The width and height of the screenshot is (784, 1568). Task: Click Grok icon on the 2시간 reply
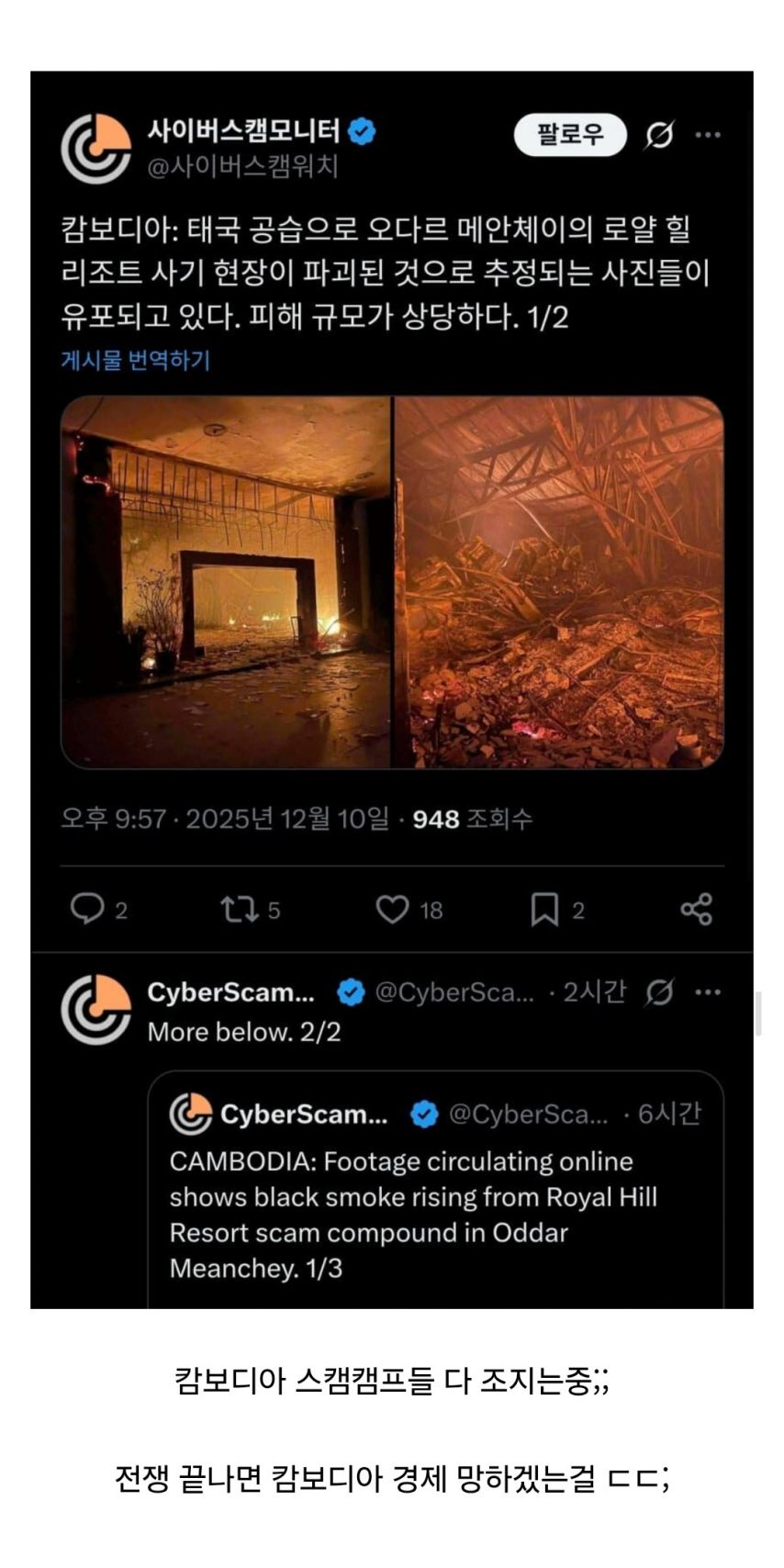659,992
